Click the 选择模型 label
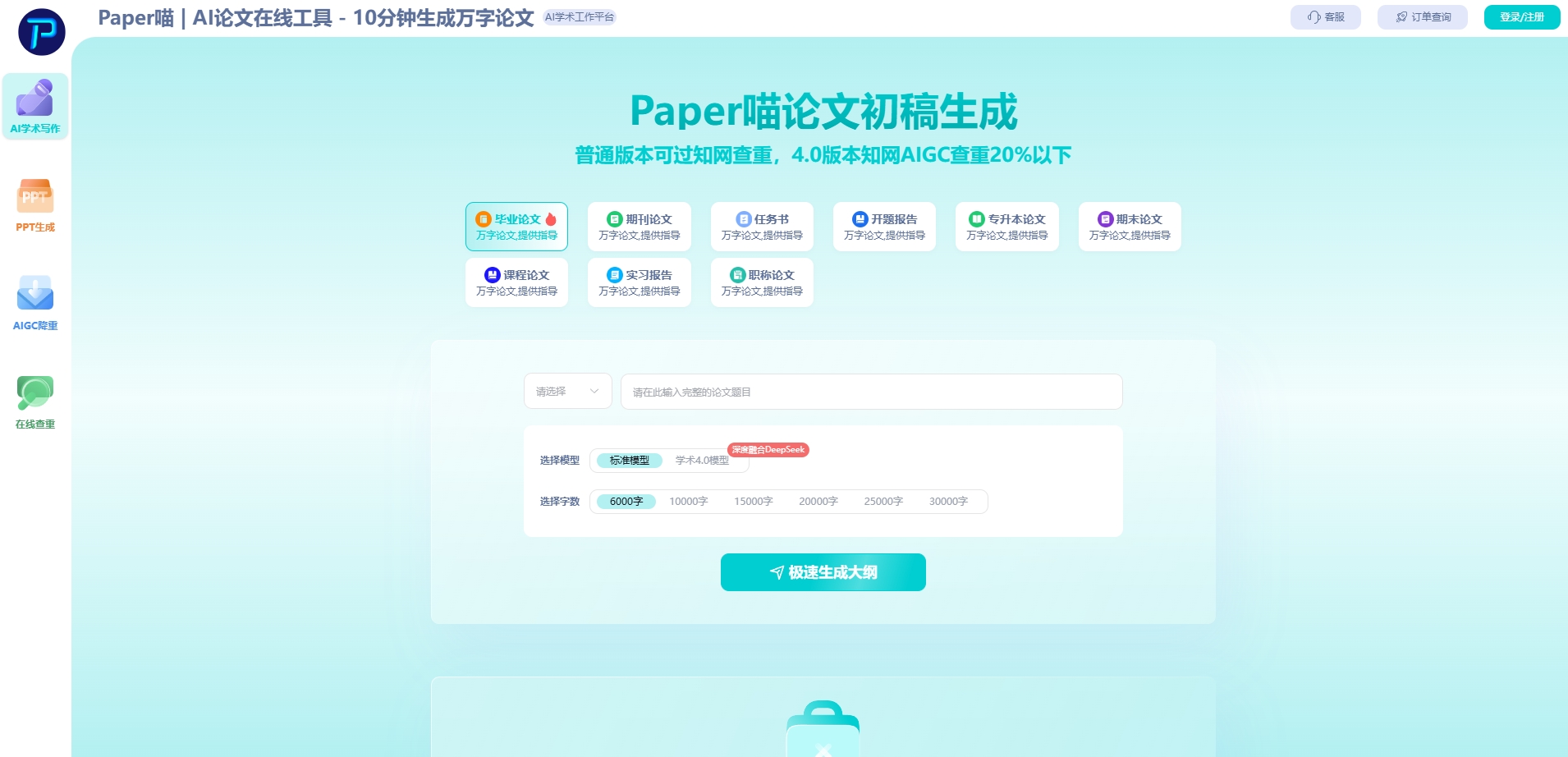The width and height of the screenshot is (1568, 757). (x=560, y=461)
